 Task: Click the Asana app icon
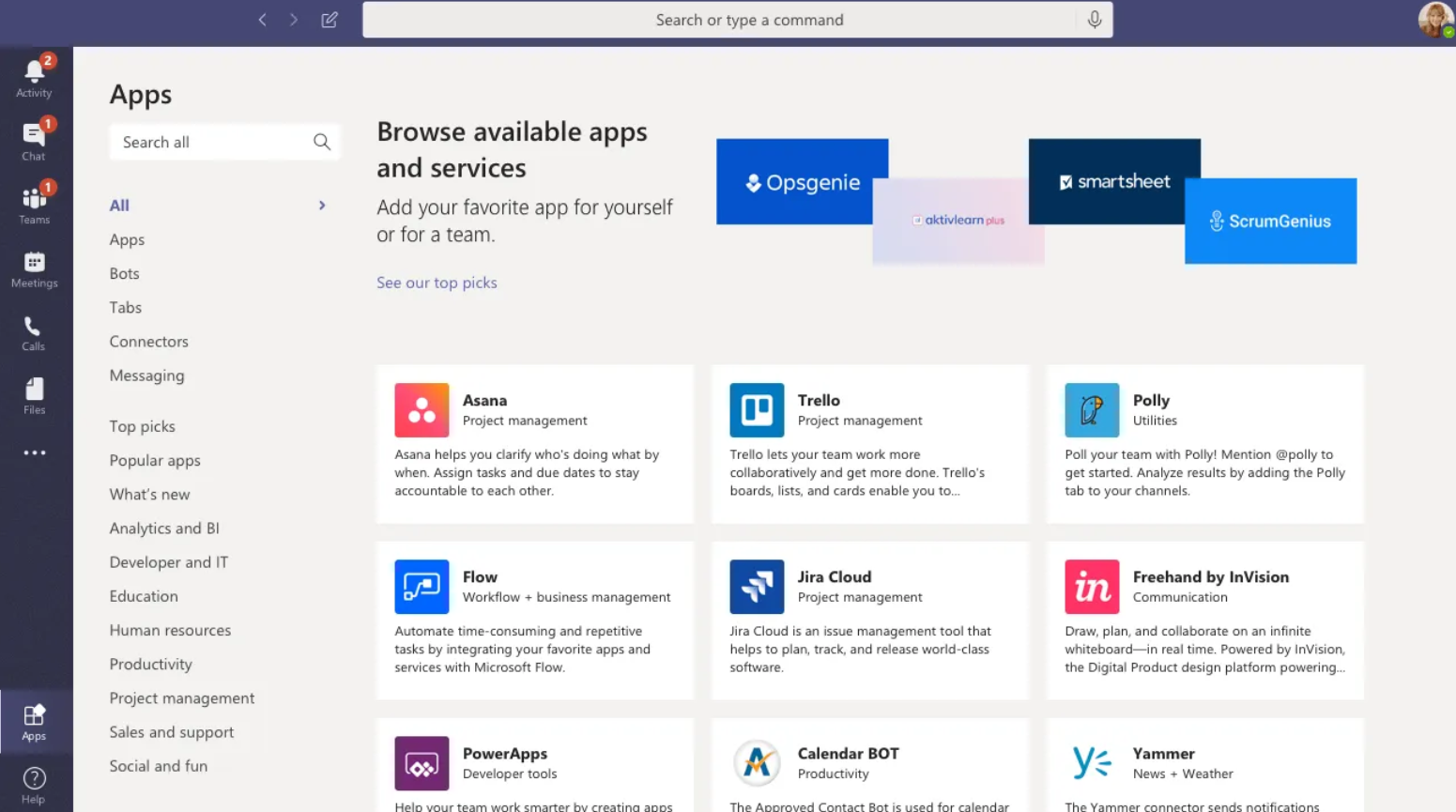coord(421,410)
